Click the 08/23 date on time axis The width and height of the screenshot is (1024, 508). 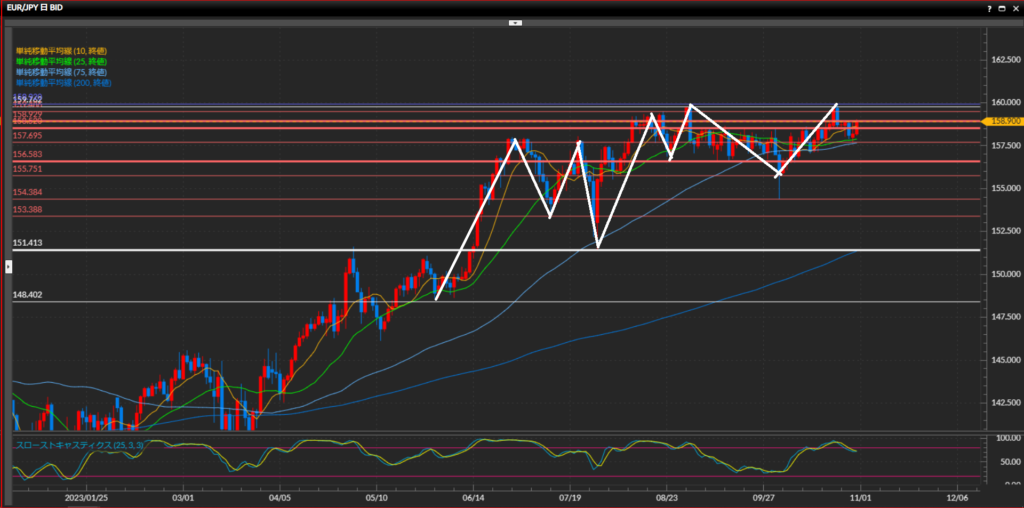668,495
